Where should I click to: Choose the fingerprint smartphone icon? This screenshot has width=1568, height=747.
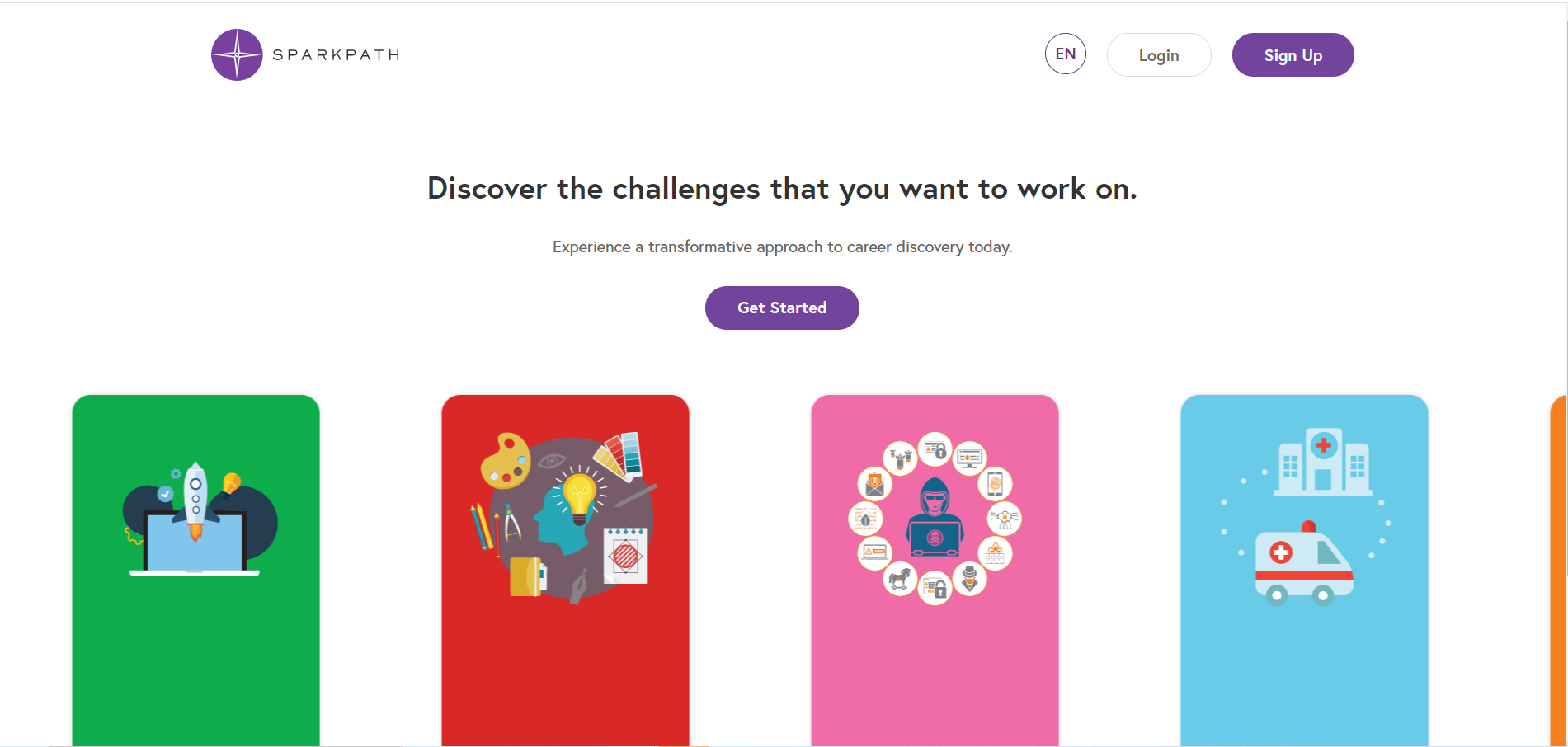click(x=995, y=484)
